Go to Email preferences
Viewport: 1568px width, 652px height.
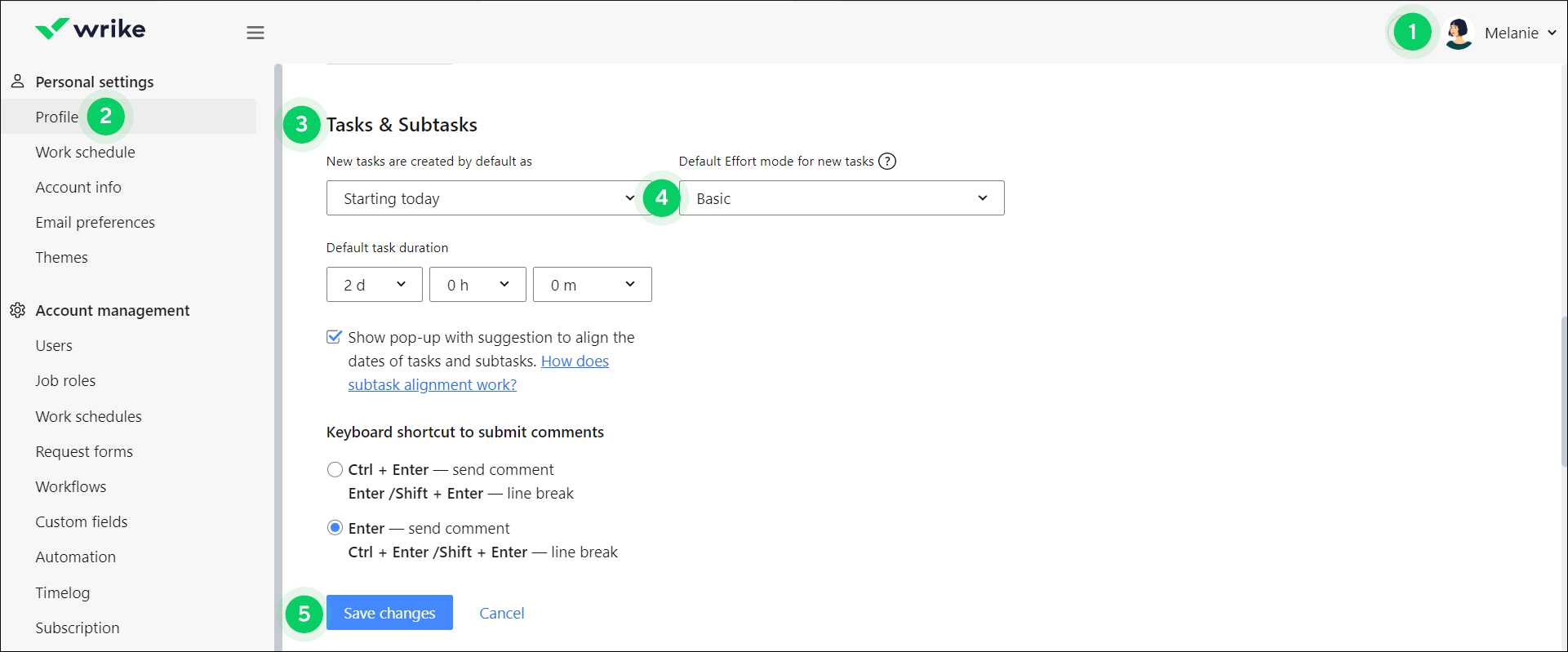(x=95, y=223)
